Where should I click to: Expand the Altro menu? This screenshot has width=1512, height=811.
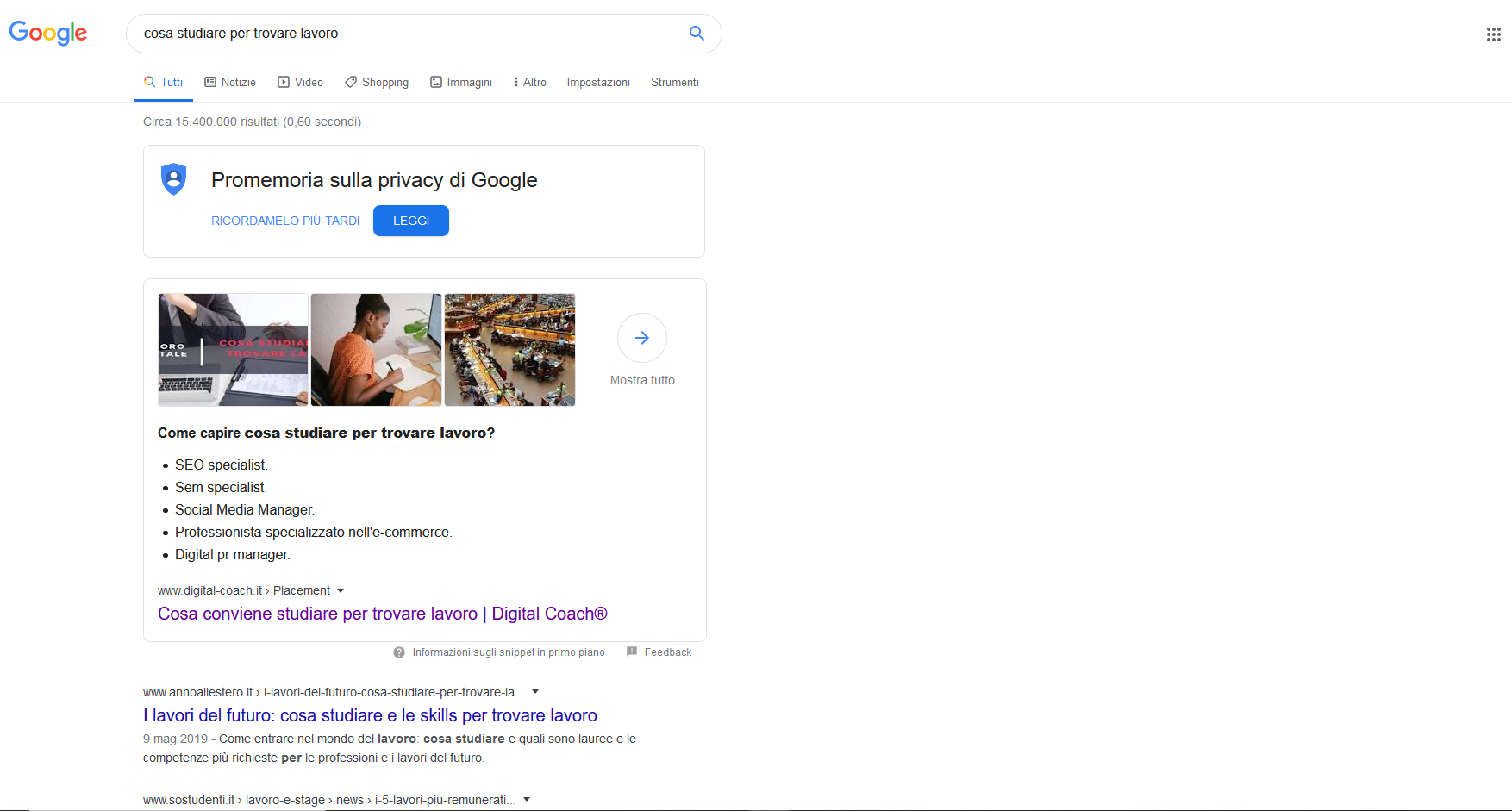[529, 83]
